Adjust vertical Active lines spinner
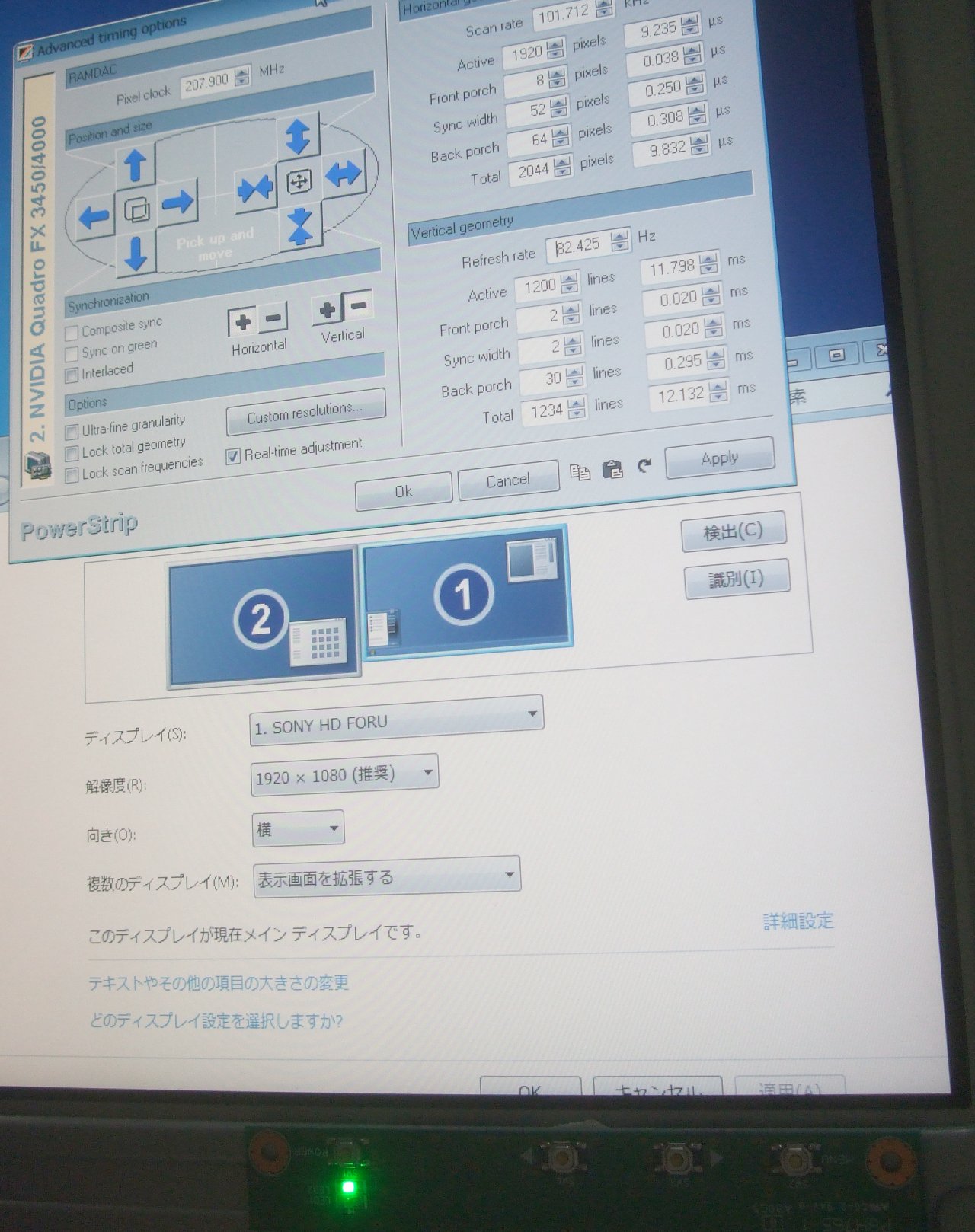This screenshot has width=975, height=1232. pyautogui.click(x=570, y=284)
